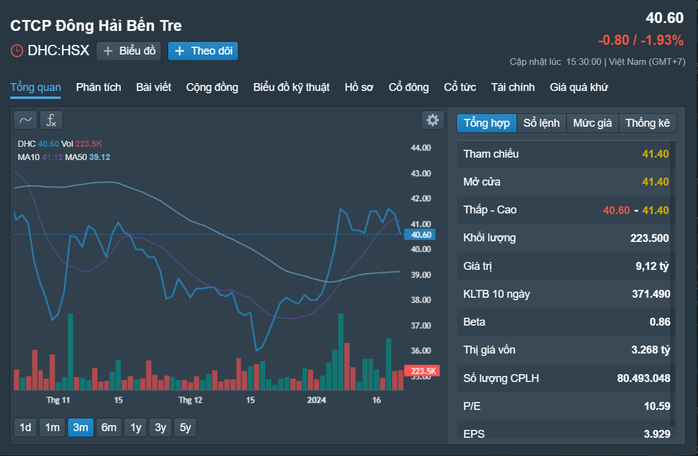
Task: Click the KLTB 10 ngày 371.490 value
Action: tap(651, 294)
